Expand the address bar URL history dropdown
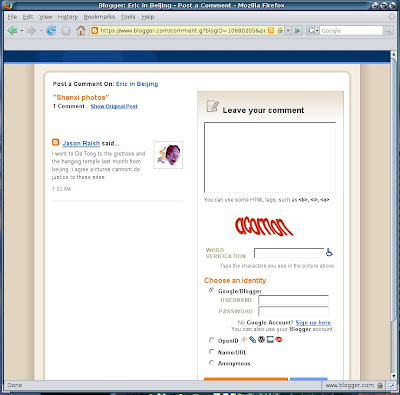This screenshot has width=400, height=395. point(288,31)
